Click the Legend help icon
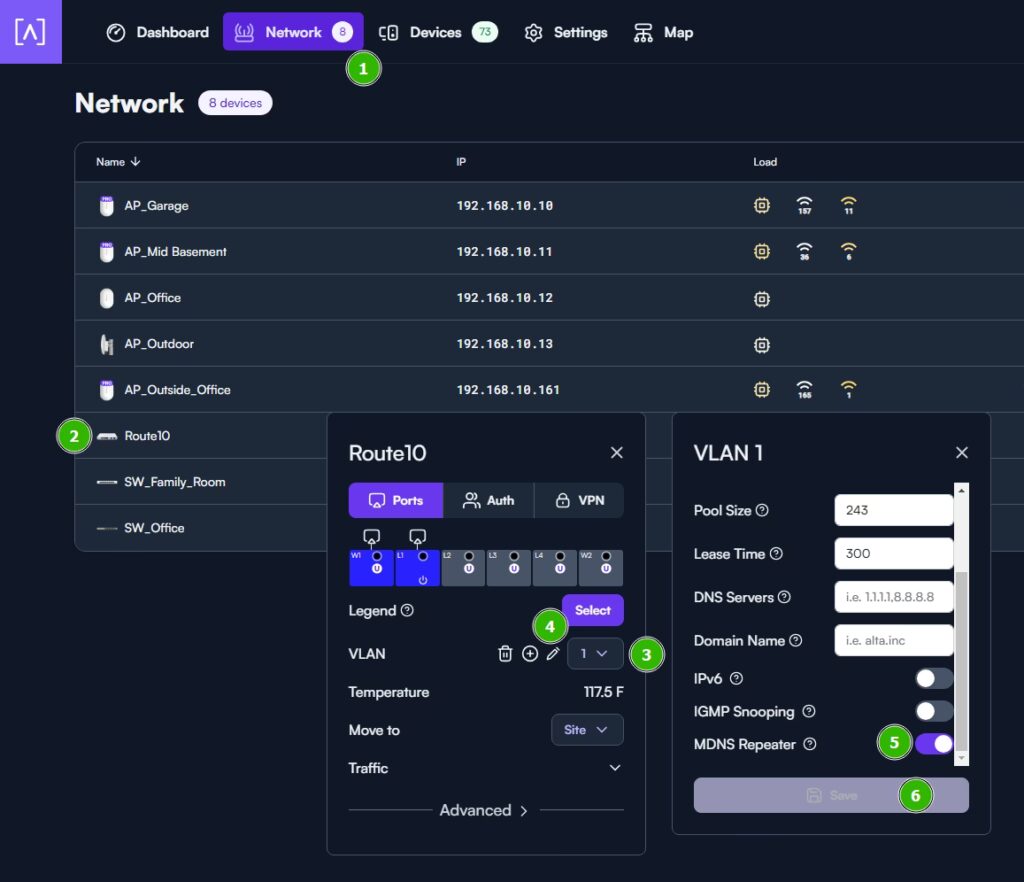Viewport: 1024px width, 882px height. click(407, 610)
